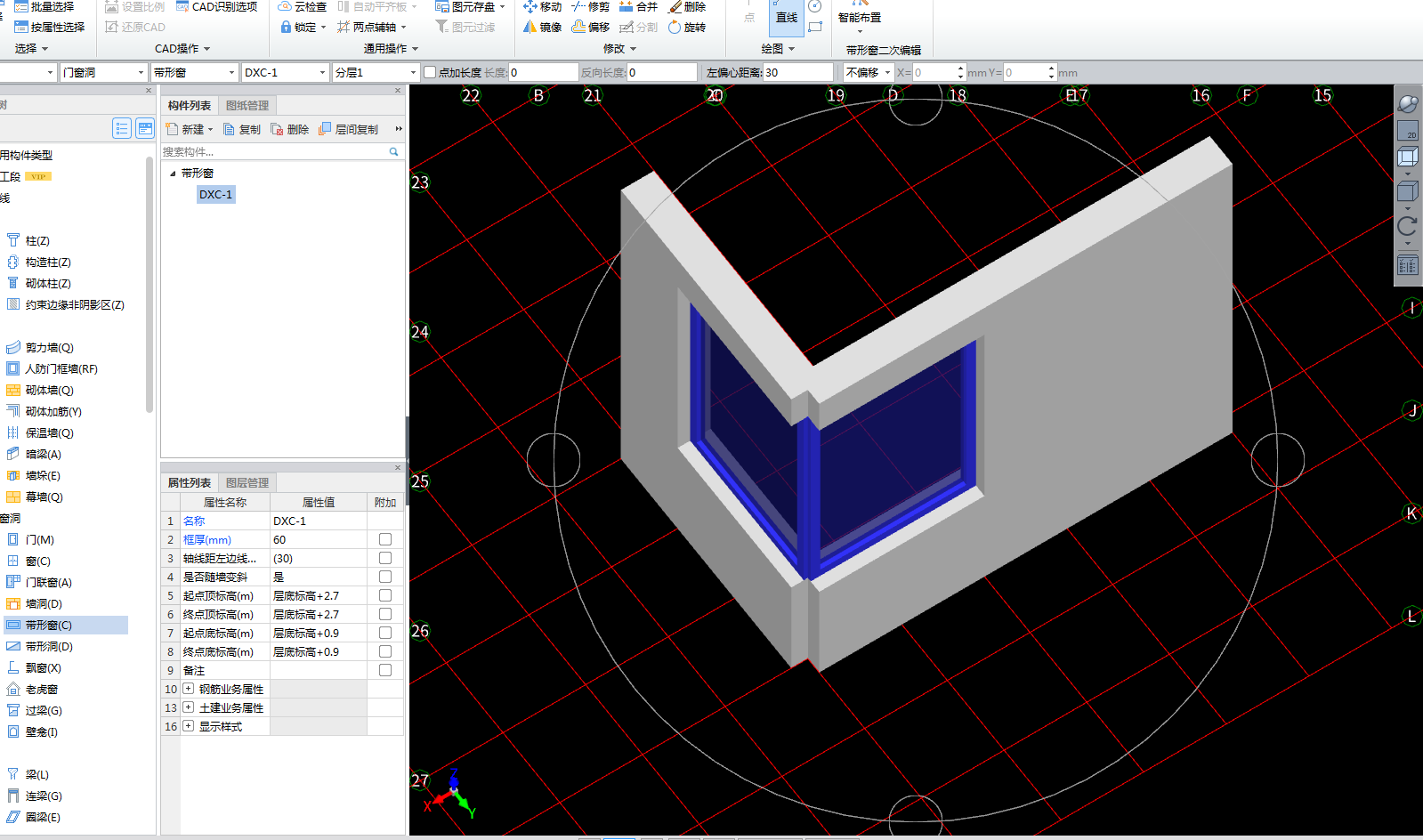Click the 镜像 mirror tool
The width and height of the screenshot is (1423, 840).
[x=542, y=27]
